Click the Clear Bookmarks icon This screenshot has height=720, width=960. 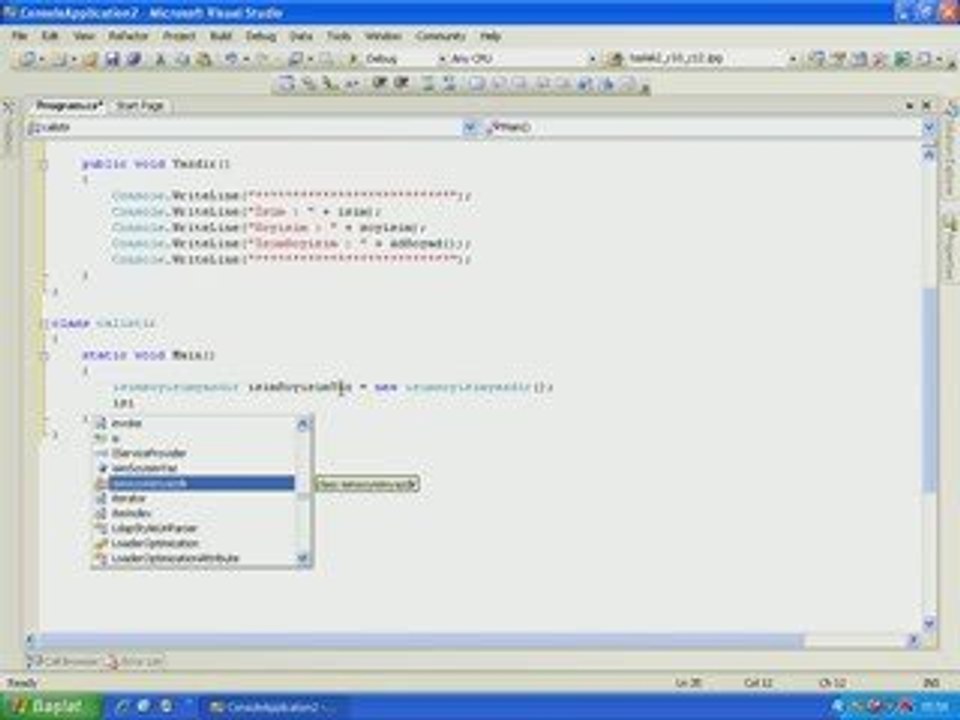[630, 83]
